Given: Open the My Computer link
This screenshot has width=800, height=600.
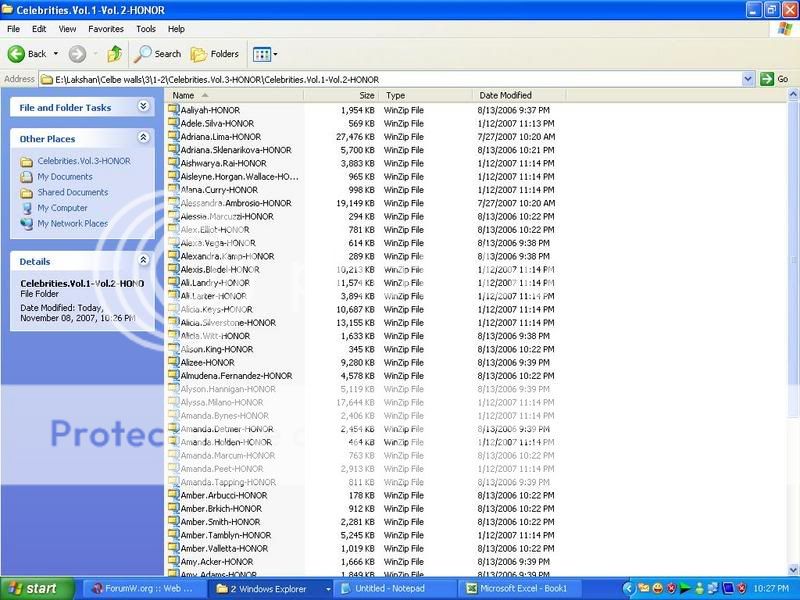Looking at the screenshot, I should pos(62,208).
